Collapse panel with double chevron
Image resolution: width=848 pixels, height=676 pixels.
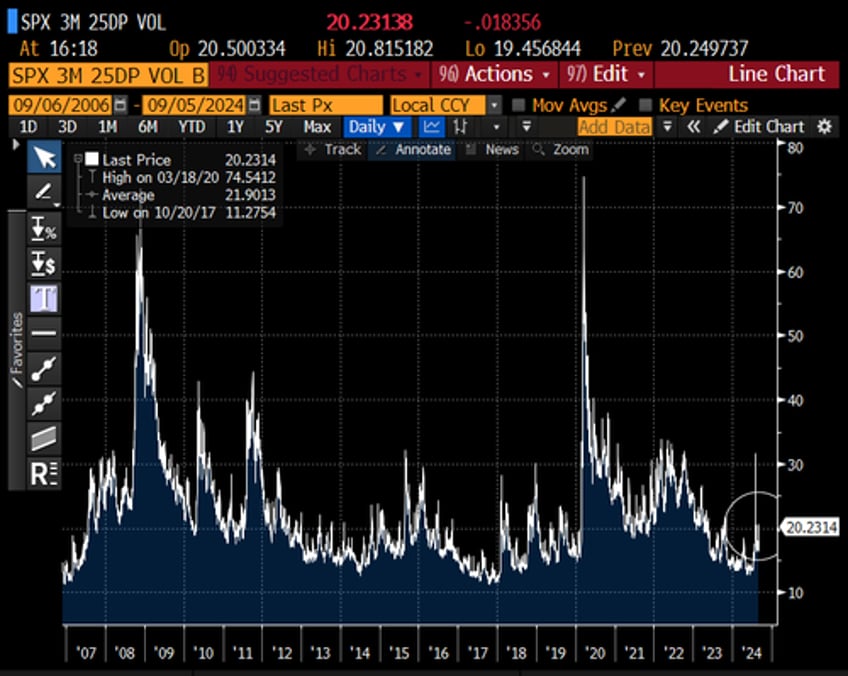[x=694, y=127]
